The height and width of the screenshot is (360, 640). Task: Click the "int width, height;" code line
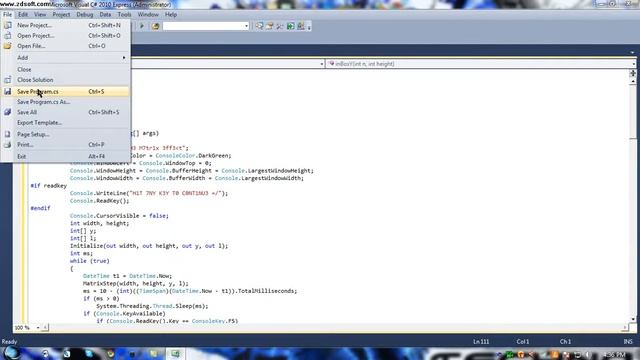(99, 223)
